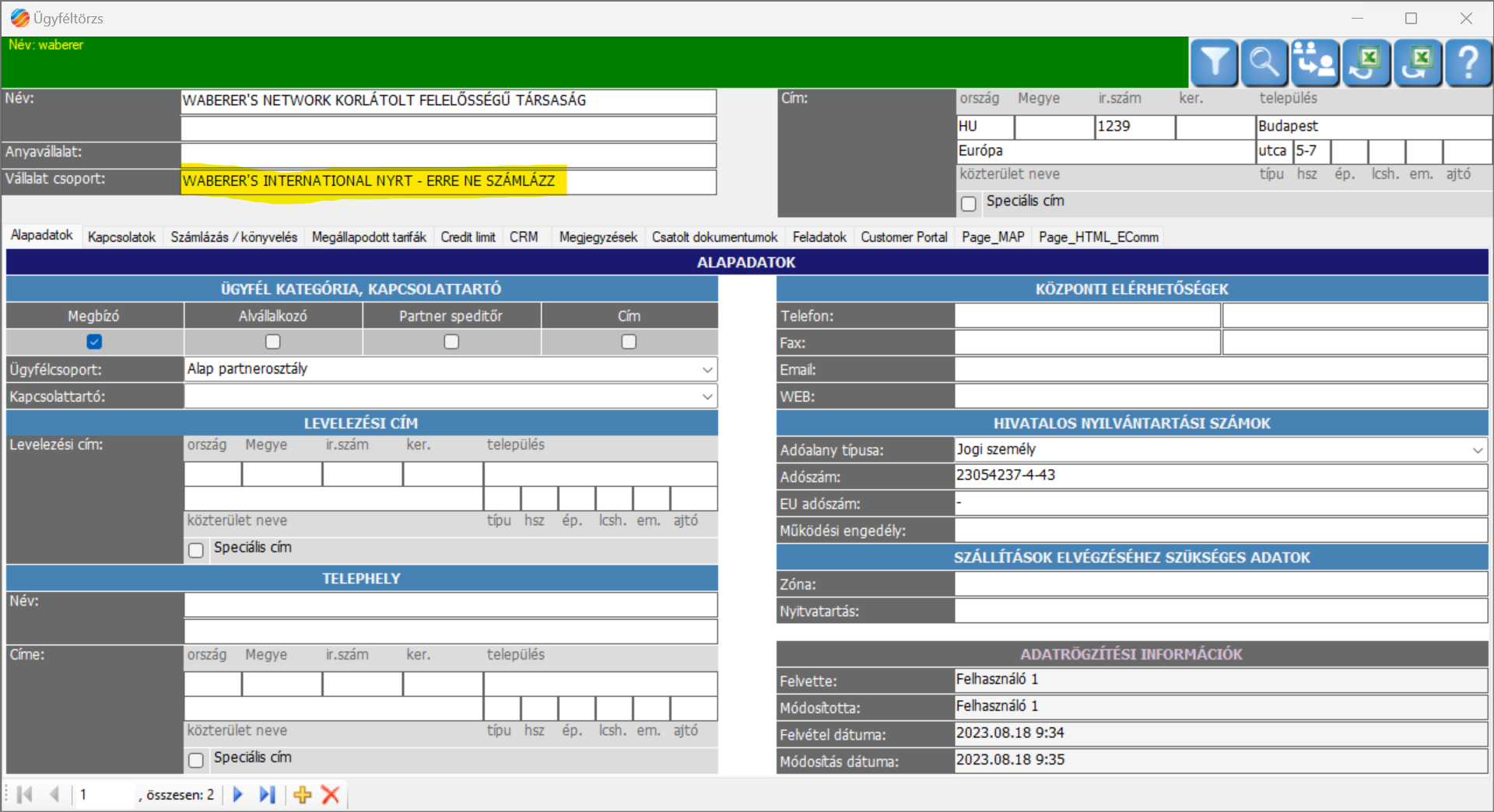Viewport: 1494px width, 812px height.
Task: Switch to the Credit limit tab
Action: coord(468,236)
